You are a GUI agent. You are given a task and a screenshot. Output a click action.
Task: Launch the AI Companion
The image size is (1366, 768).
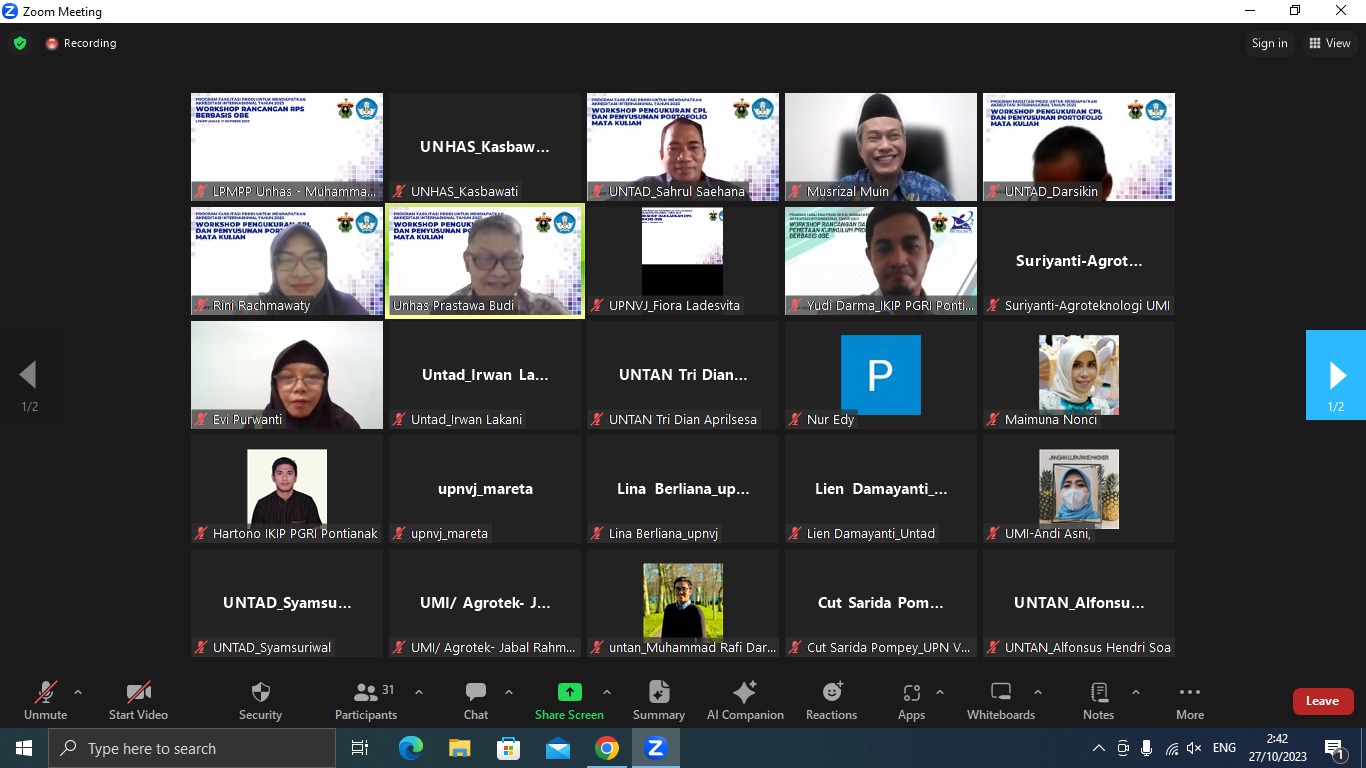pyautogui.click(x=745, y=700)
